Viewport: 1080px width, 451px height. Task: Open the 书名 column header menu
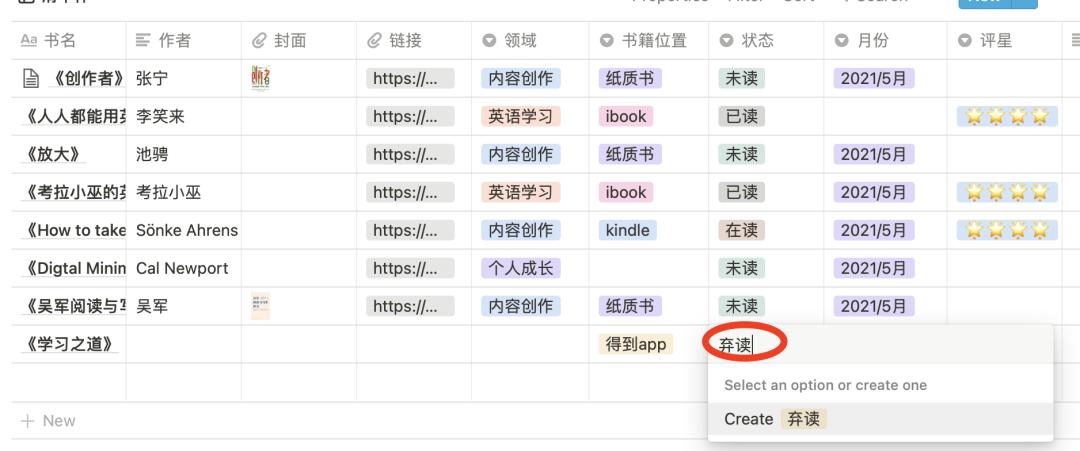click(69, 41)
